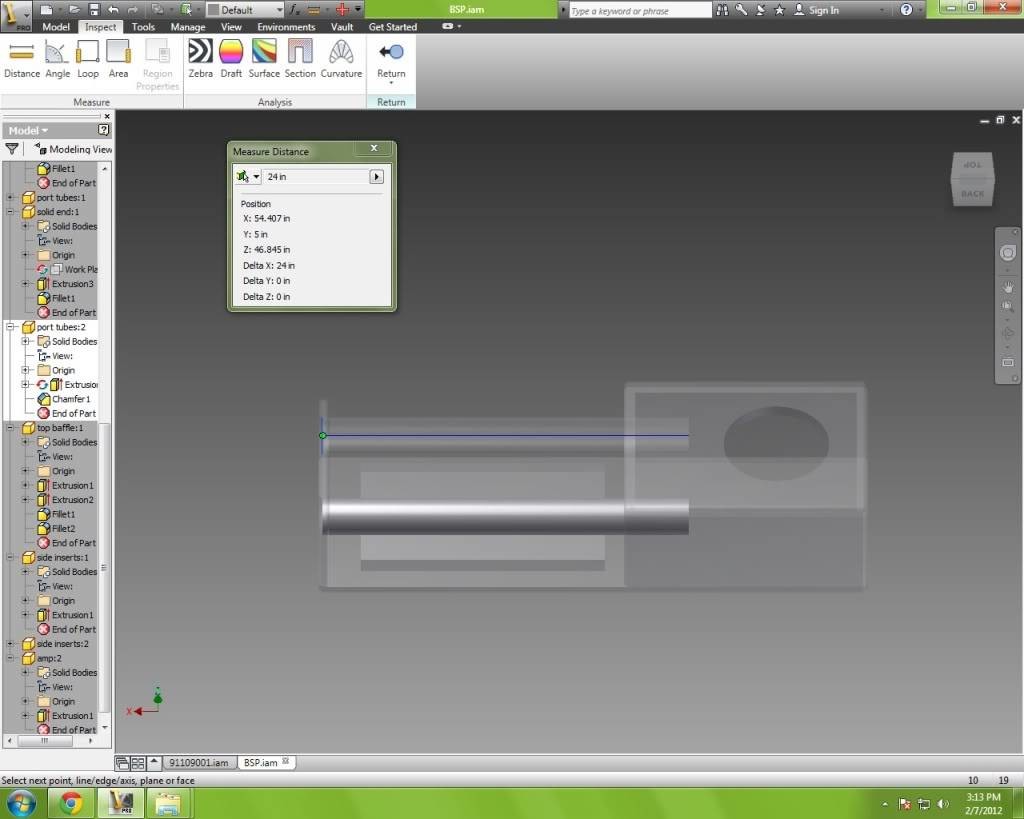The image size is (1024, 819).
Task: Click the flyout arrow beside 24 in
Action: (x=376, y=177)
